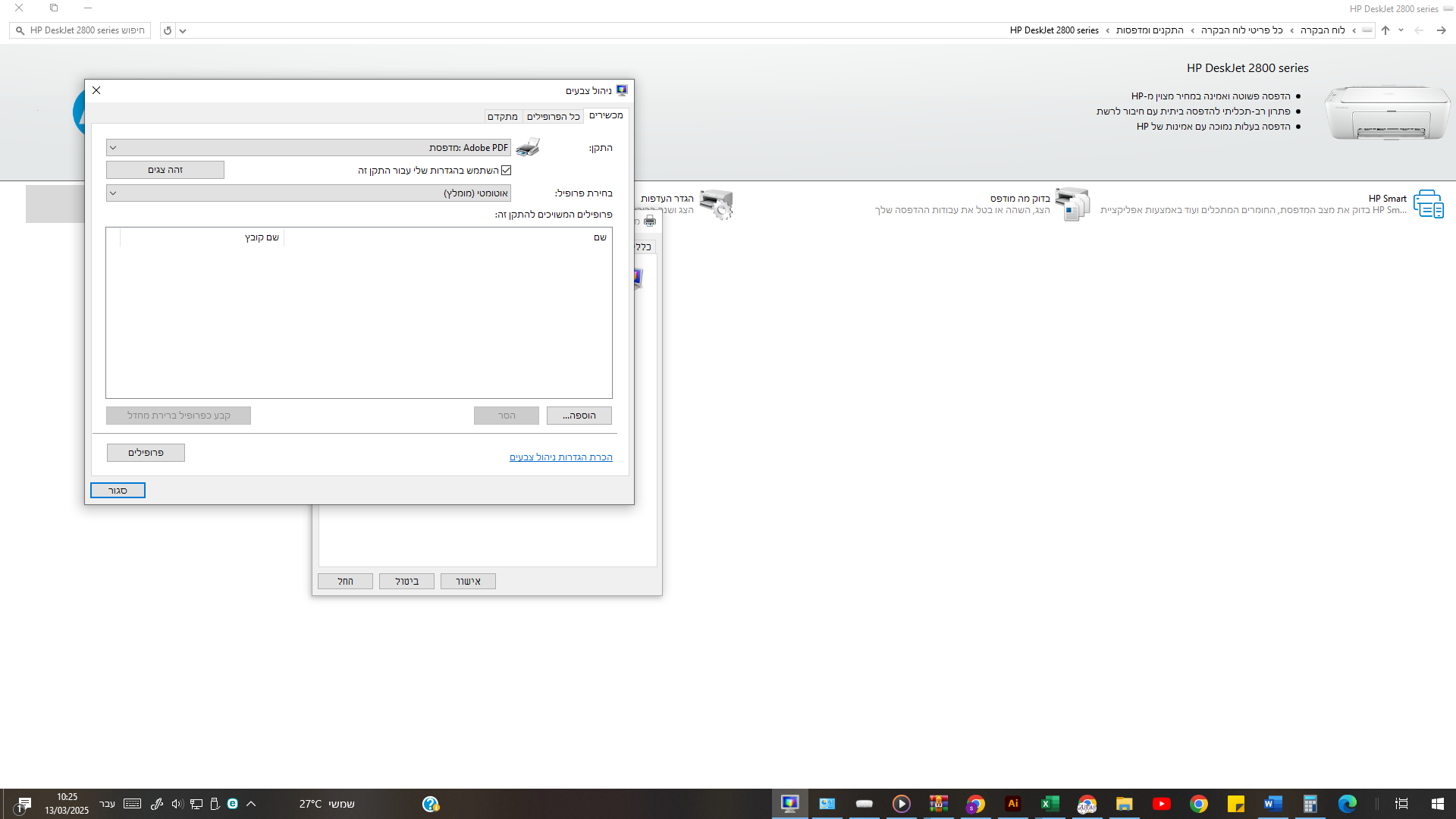Toggle 'use my settings for this device' checkbox
The width and height of the screenshot is (1456, 819).
point(507,171)
